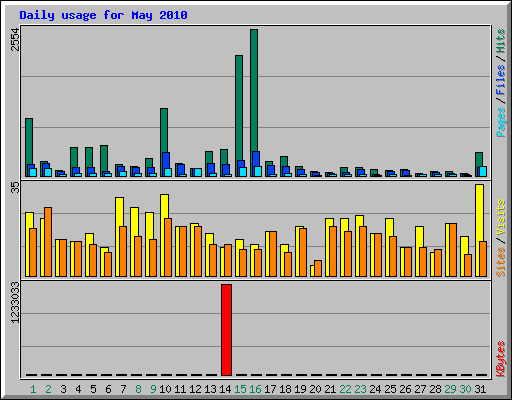Click the "Files" legend label

[501, 80]
